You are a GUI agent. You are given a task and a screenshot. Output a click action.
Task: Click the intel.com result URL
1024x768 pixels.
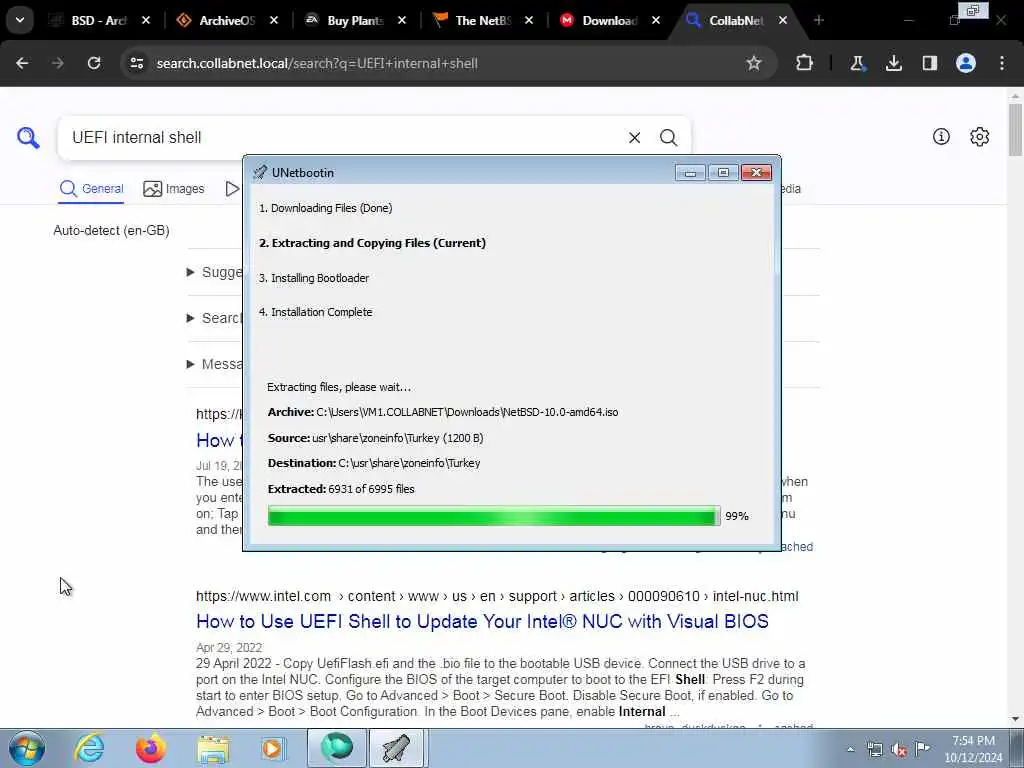pos(497,596)
